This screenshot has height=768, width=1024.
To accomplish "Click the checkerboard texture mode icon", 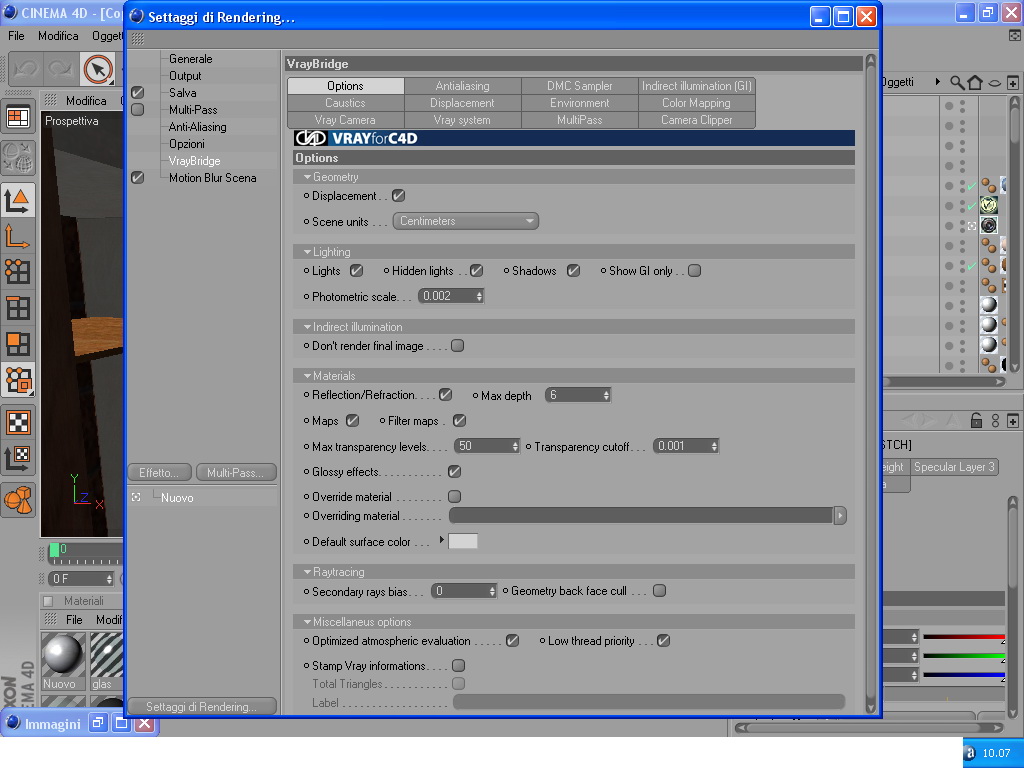I will click(x=18, y=423).
